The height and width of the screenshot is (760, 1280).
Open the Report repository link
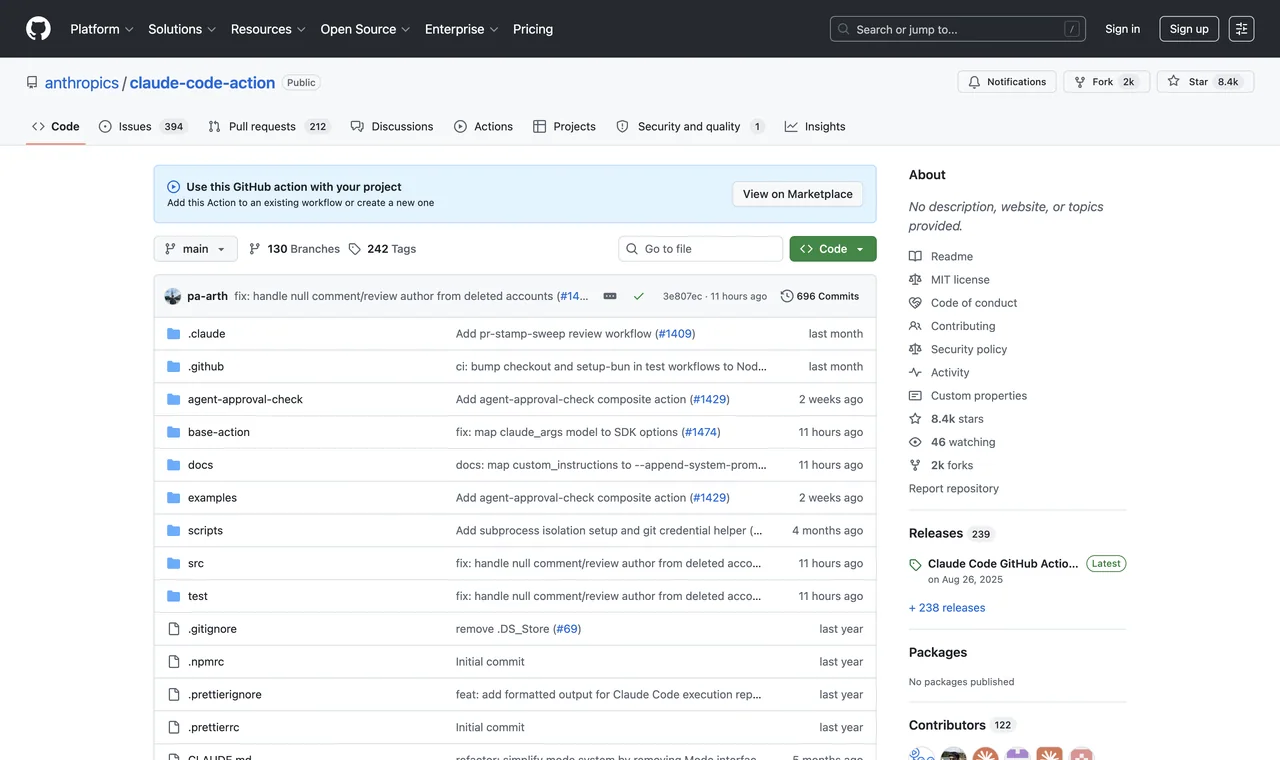tap(954, 488)
